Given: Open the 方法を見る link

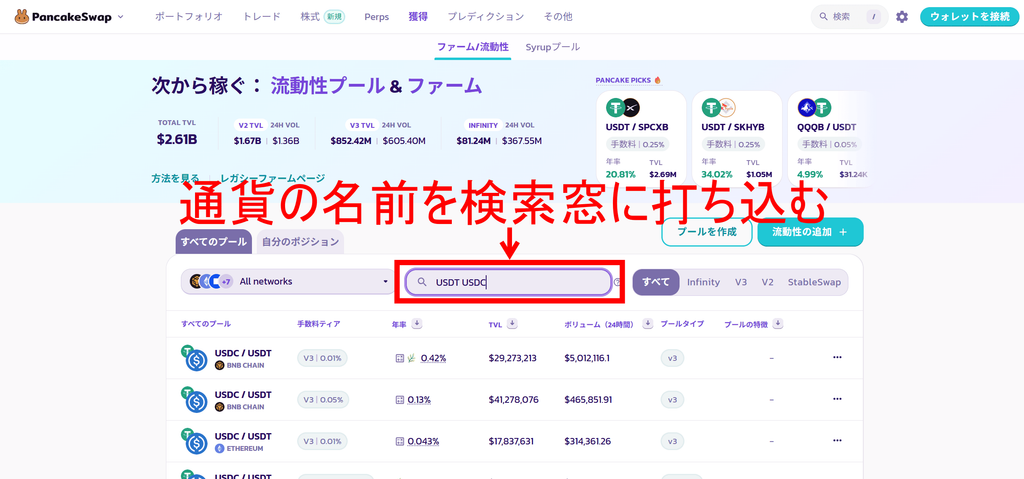Looking at the screenshot, I should click(175, 178).
